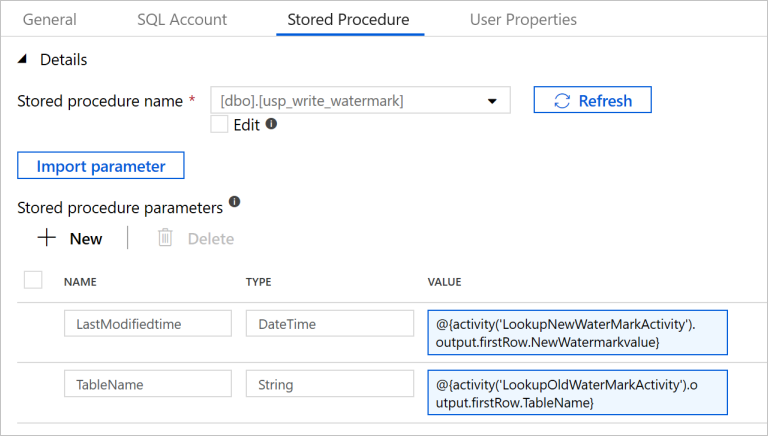Open the SQL Account tab
This screenshot has height=436, width=768.
tap(182, 19)
